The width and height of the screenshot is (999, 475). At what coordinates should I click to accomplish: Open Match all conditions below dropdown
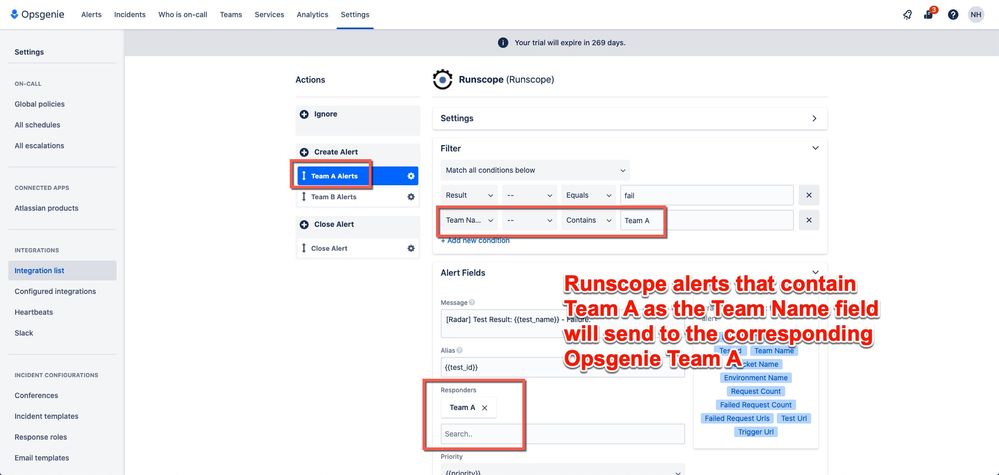(x=535, y=171)
